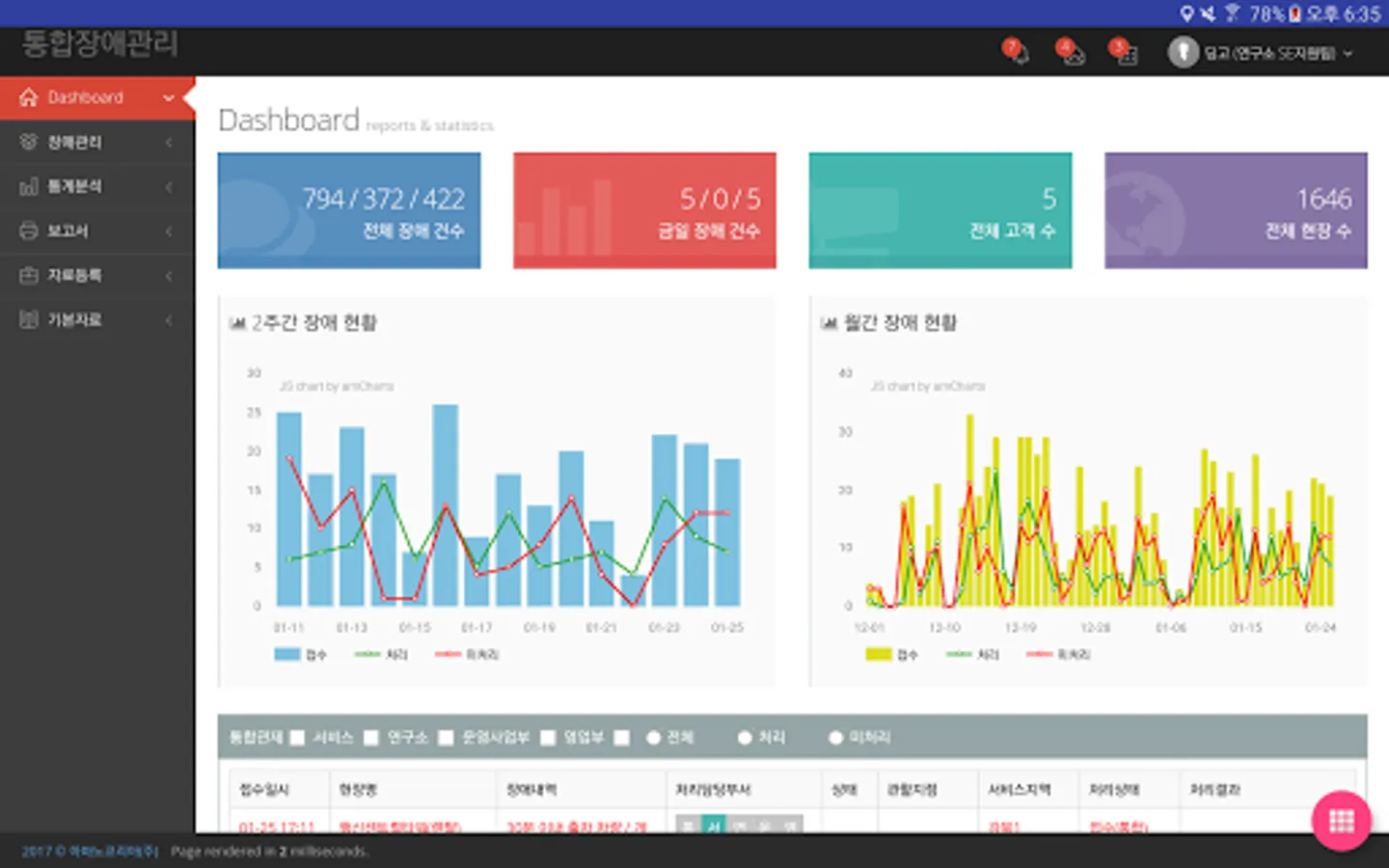Image resolution: width=1389 pixels, height=868 pixels.
Task: Select the 전체 radio button
Action: point(653,738)
